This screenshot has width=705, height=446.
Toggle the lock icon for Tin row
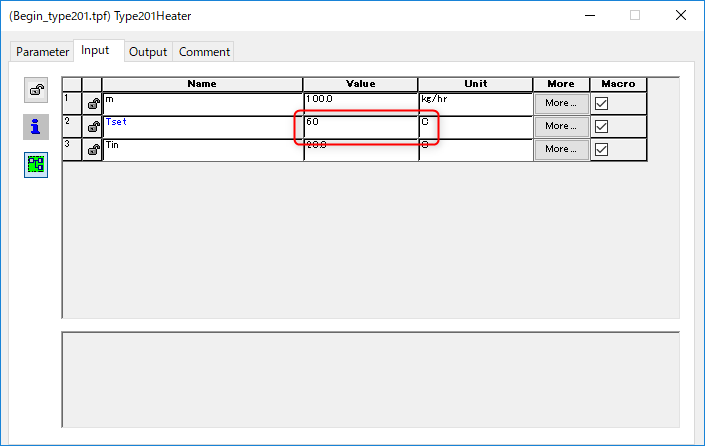92,150
